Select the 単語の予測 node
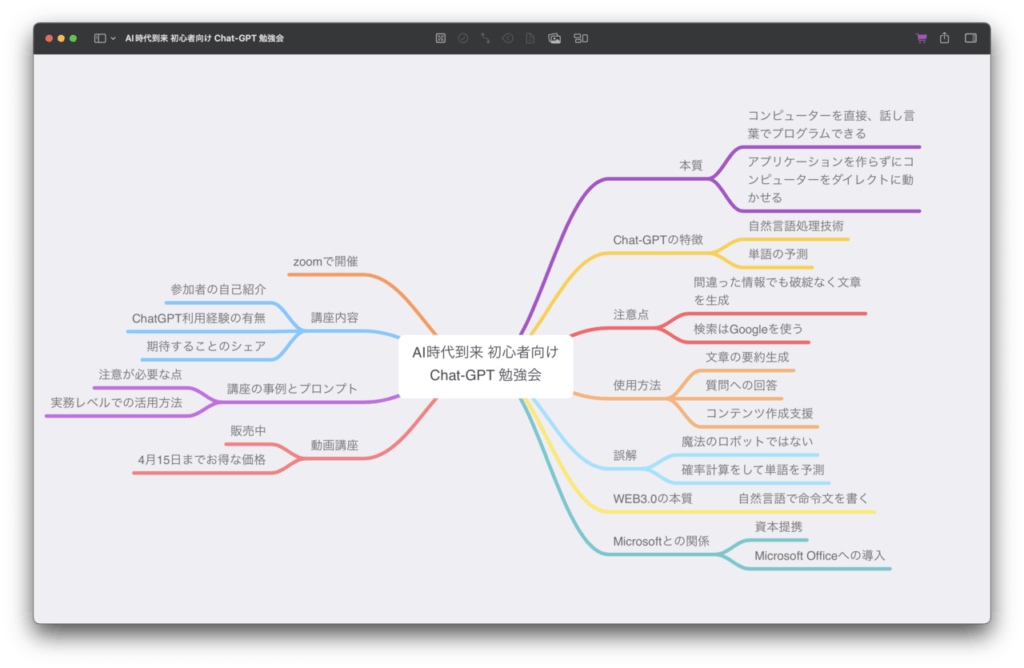Viewport: 1024px width, 668px height. (778, 254)
